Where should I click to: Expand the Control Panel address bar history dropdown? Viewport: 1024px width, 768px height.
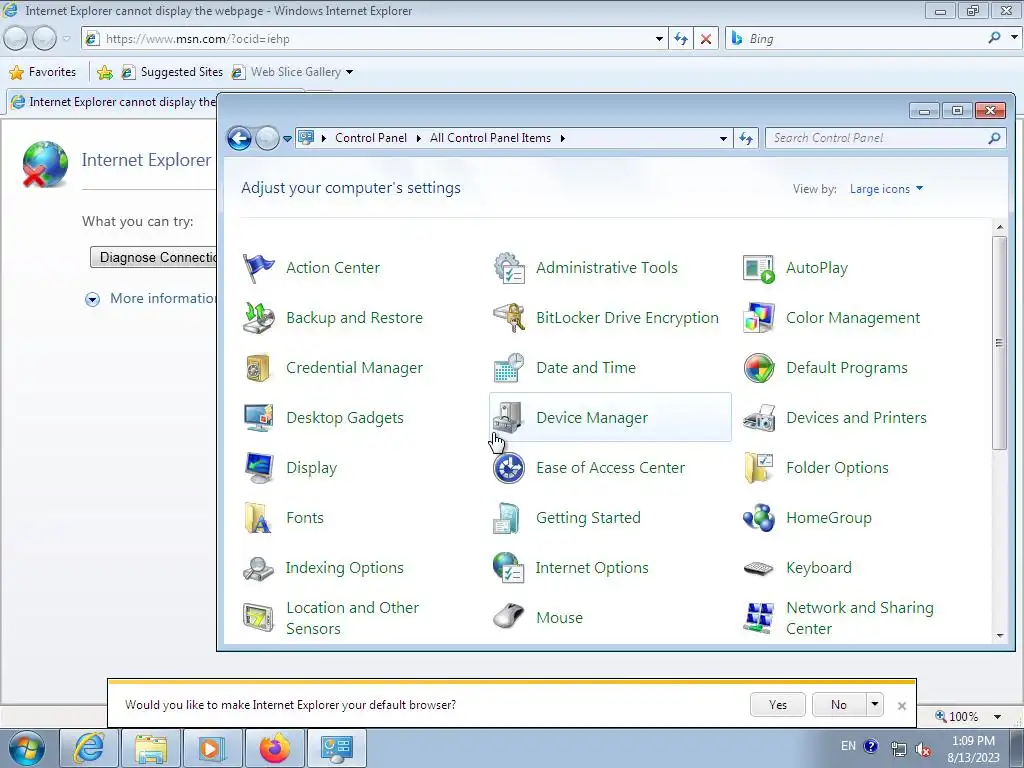point(723,138)
